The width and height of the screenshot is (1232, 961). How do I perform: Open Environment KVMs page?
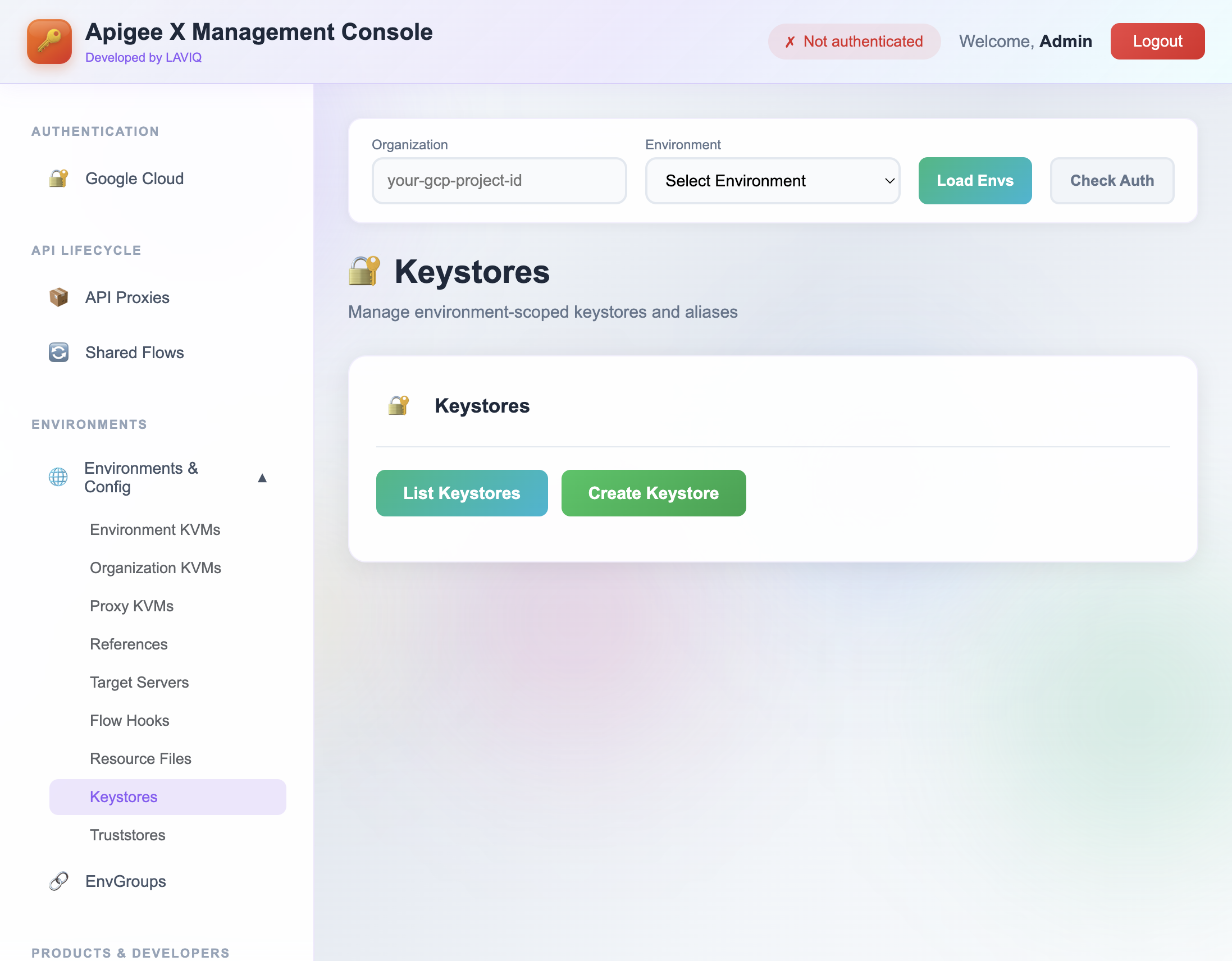[x=154, y=529]
